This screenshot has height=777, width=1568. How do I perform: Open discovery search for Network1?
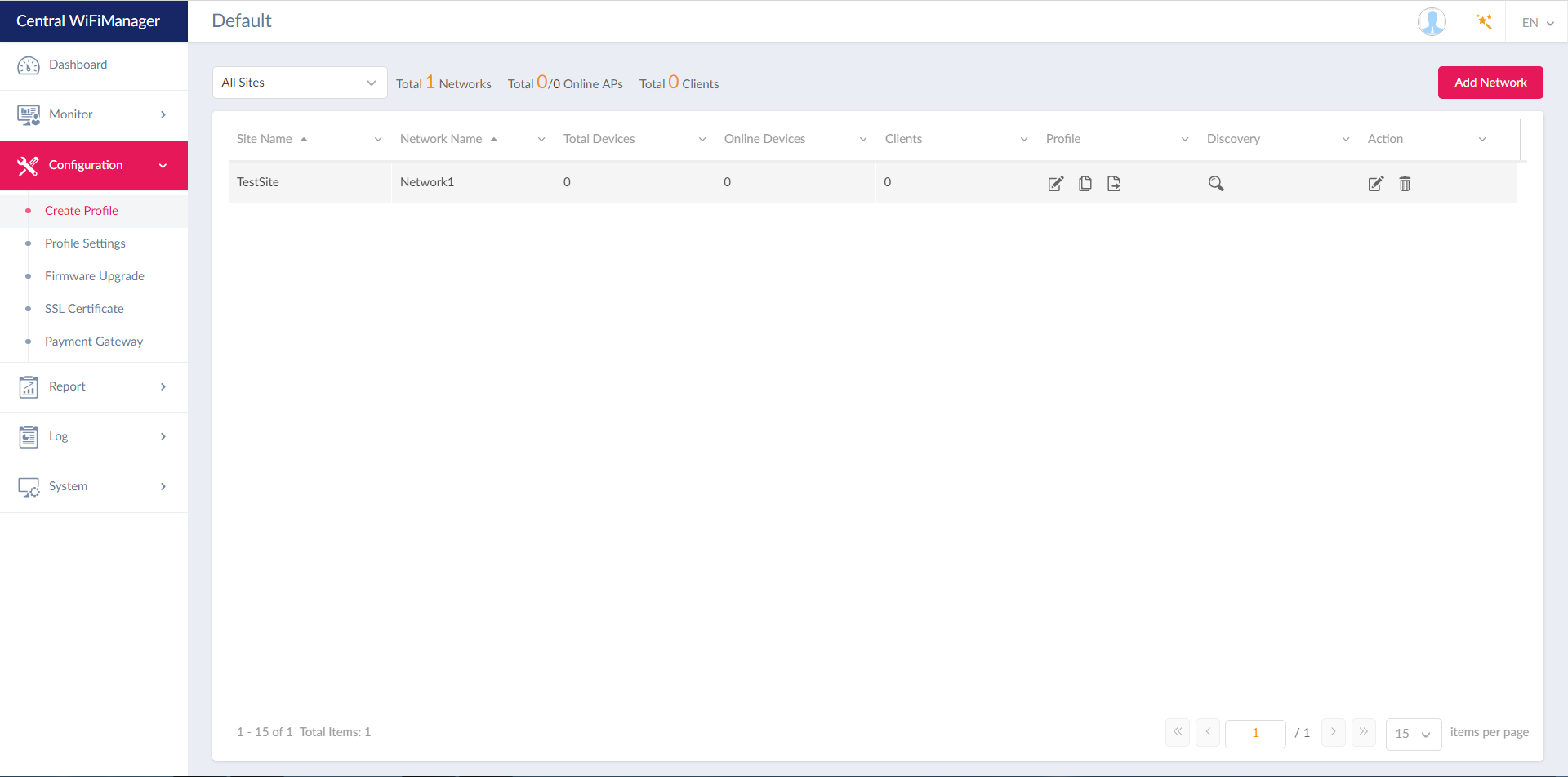(1216, 184)
